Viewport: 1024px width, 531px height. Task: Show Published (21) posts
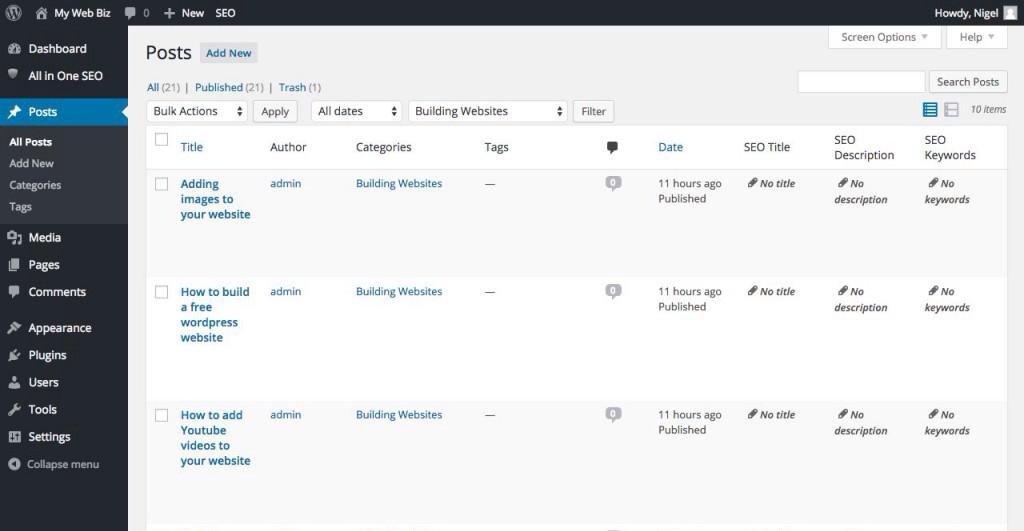(x=229, y=88)
